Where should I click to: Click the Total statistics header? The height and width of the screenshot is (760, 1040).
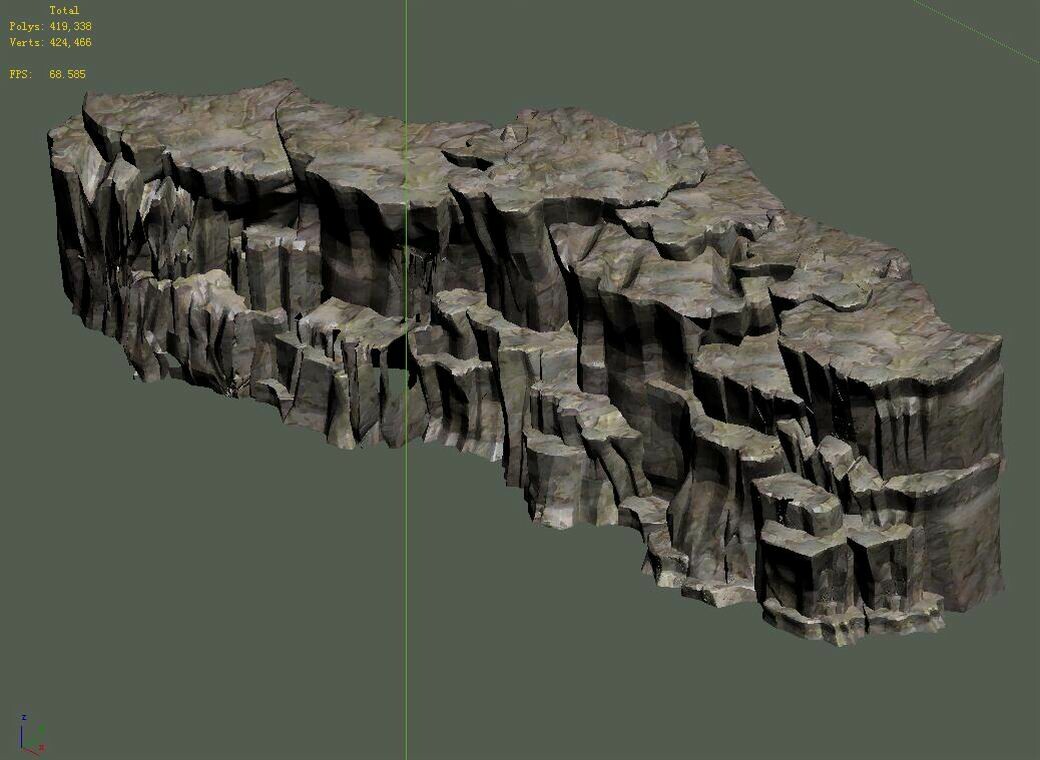click(x=64, y=11)
